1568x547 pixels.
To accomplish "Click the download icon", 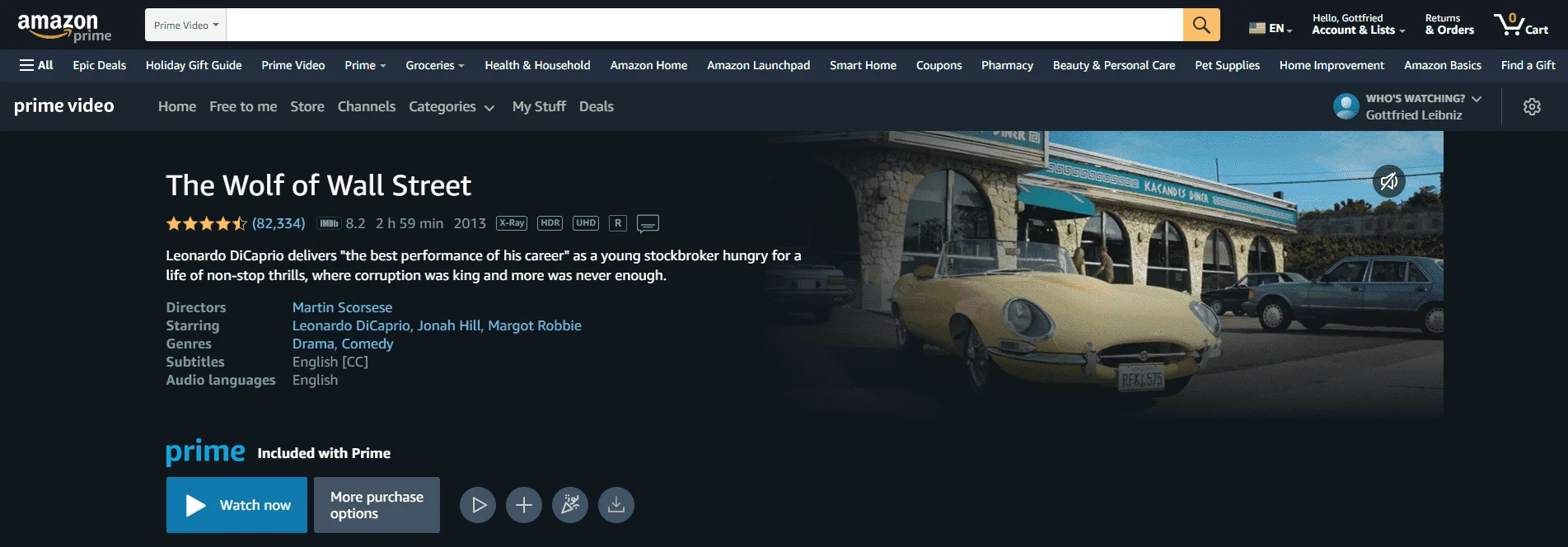I will point(616,505).
